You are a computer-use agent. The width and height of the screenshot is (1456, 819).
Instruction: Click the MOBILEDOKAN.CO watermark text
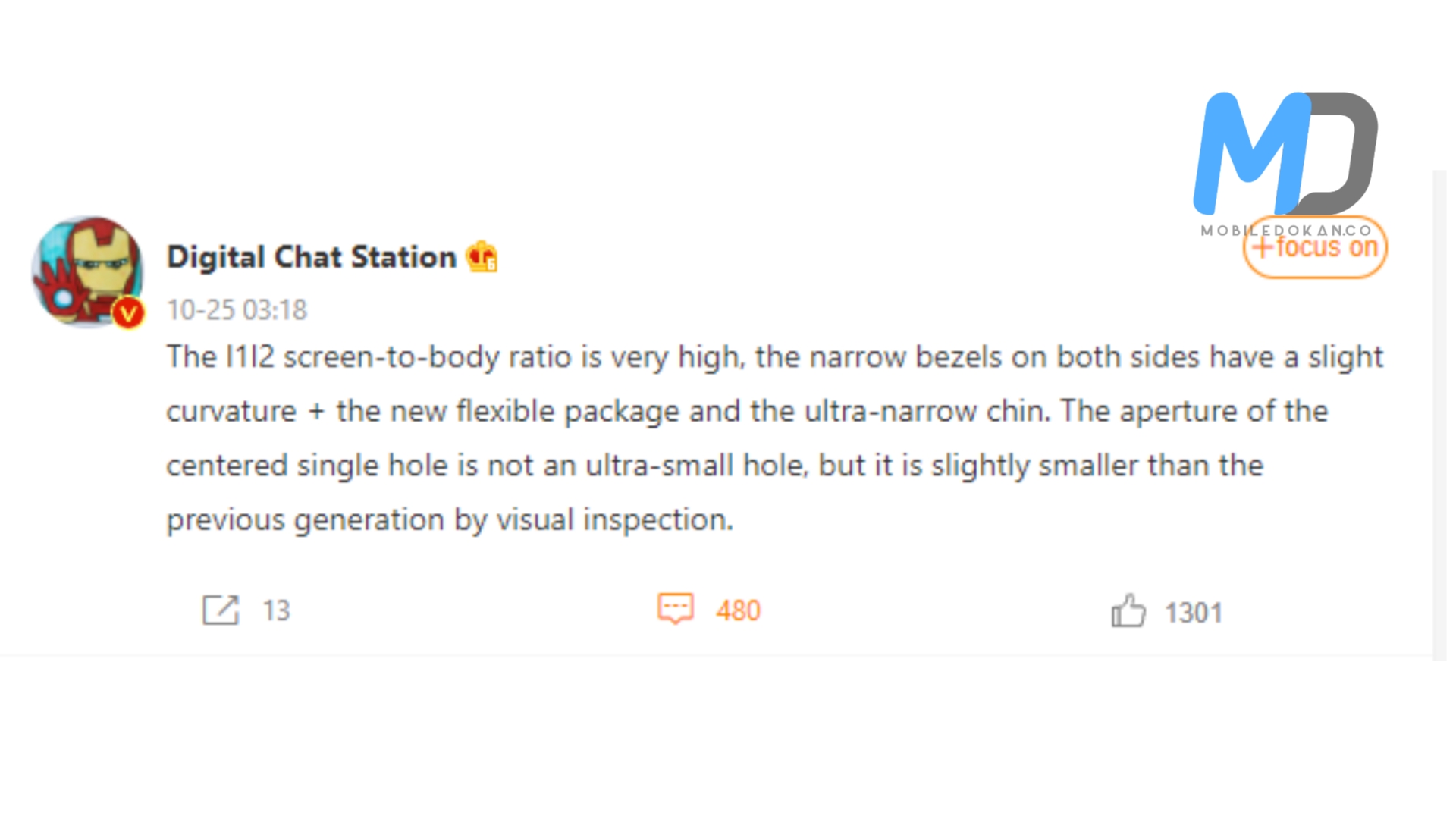(1286, 230)
